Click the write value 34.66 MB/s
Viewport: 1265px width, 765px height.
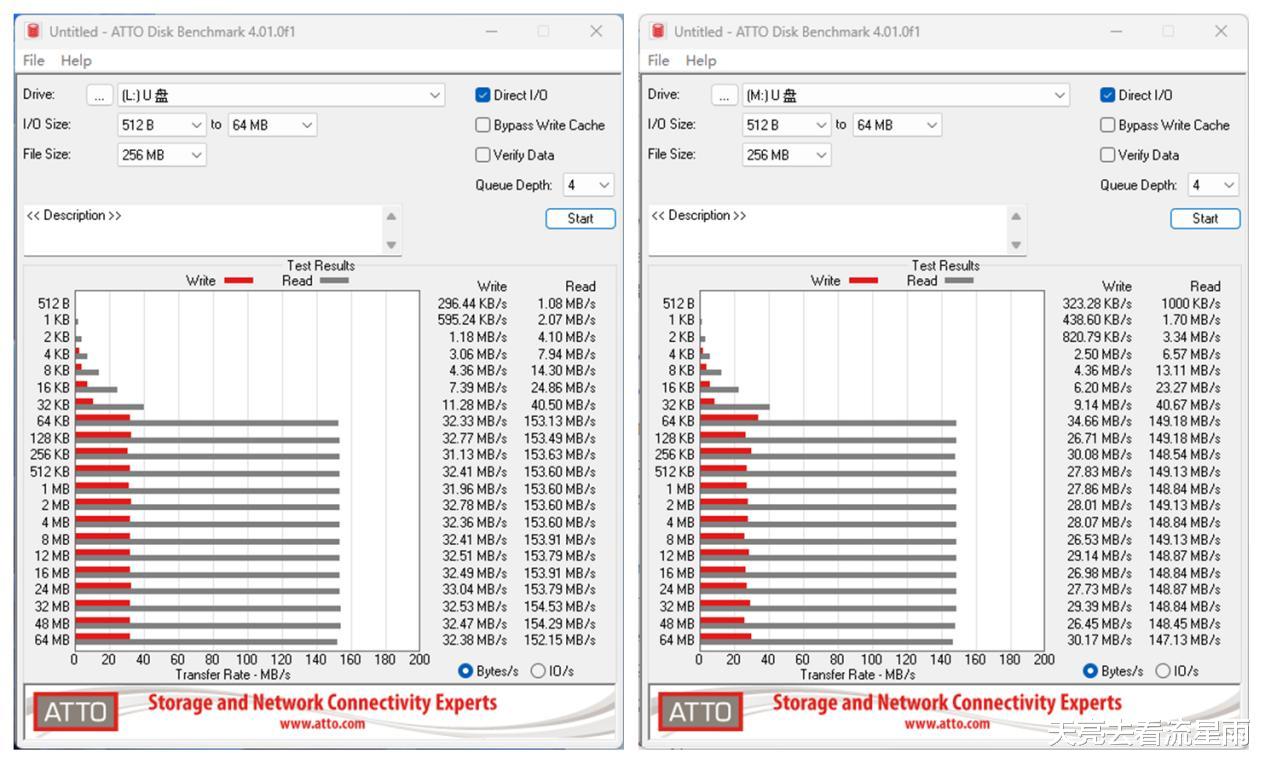1100,421
